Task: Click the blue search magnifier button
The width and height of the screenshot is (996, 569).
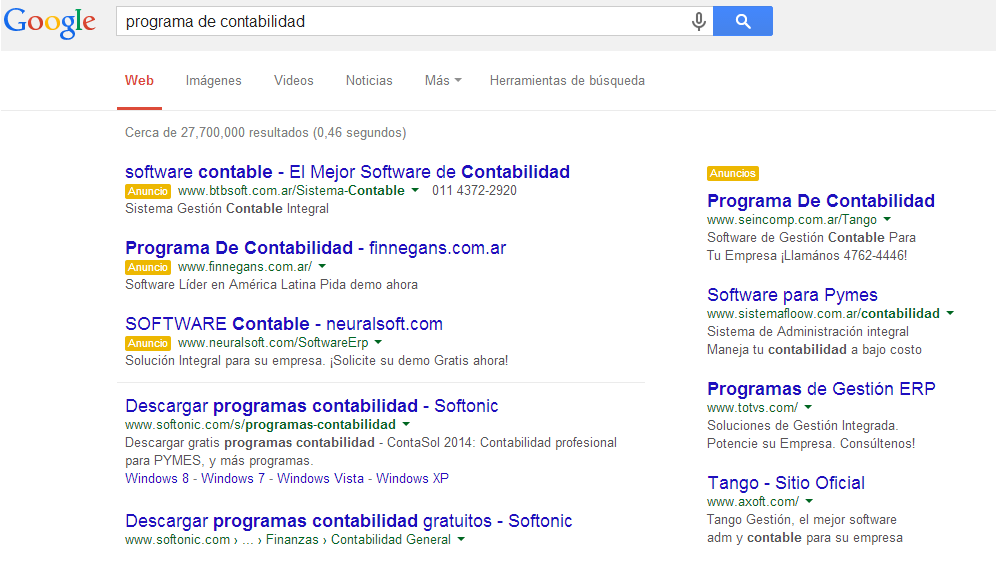Action: tap(743, 21)
